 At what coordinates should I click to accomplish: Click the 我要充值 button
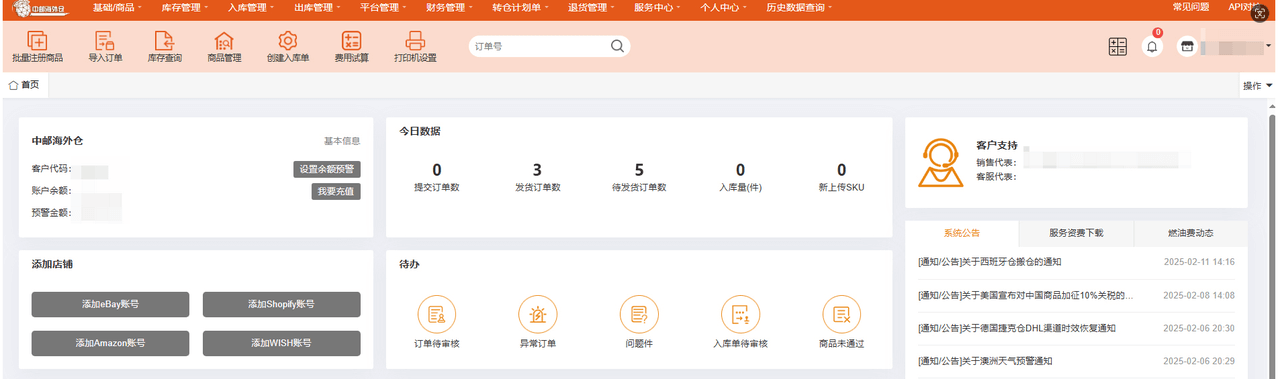tap(336, 191)
